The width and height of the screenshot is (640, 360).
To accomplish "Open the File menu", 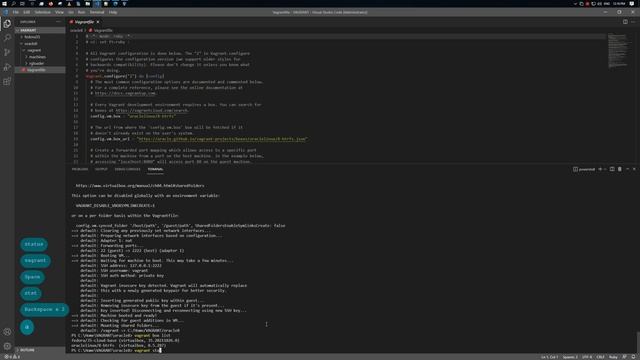I will tap(16, 12).
